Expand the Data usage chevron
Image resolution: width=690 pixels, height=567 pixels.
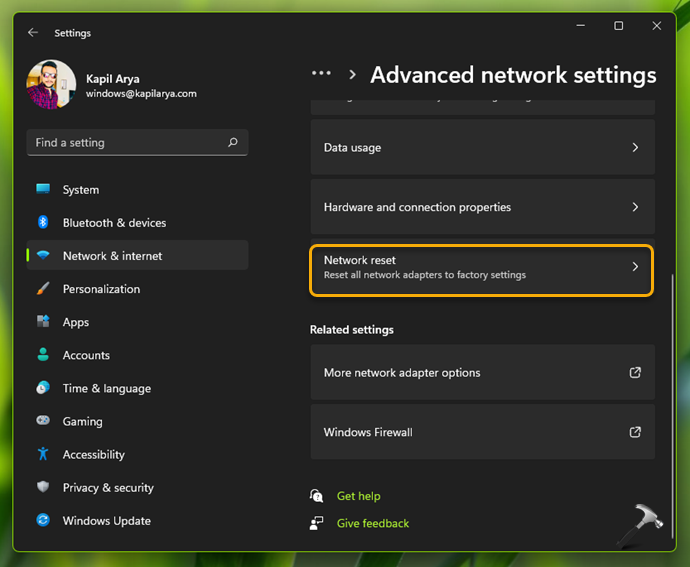pos(635,147)
